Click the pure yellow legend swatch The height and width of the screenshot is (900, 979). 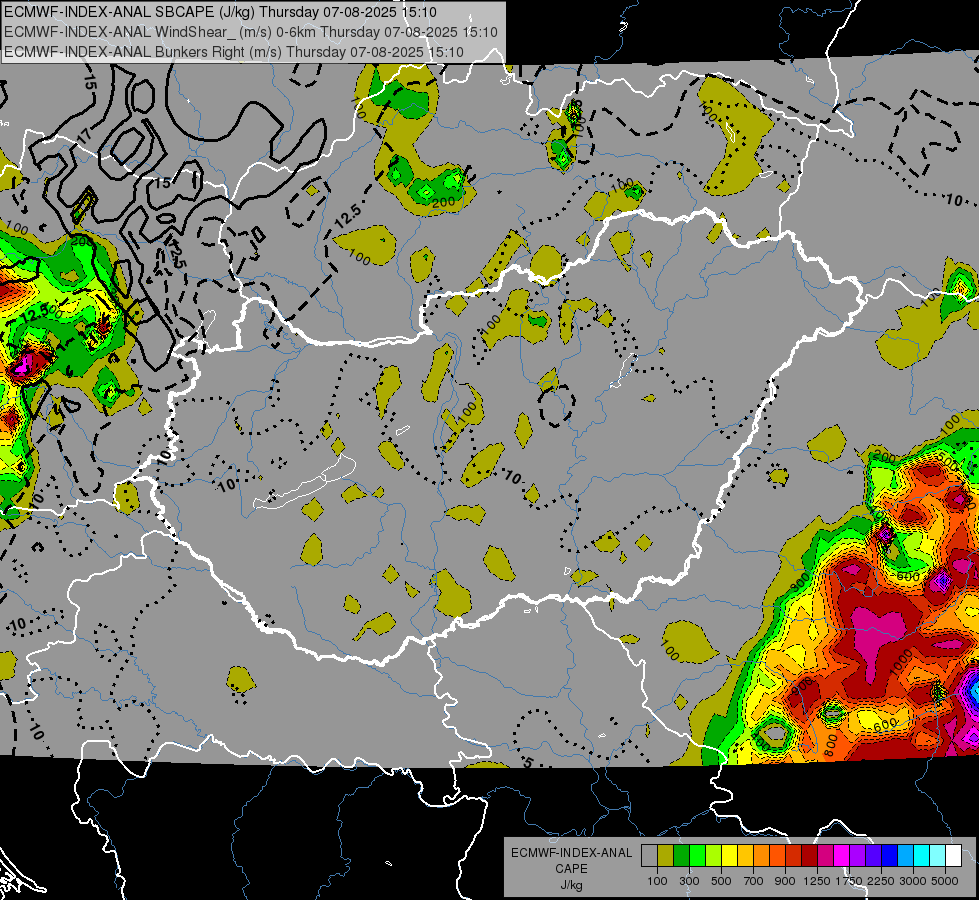(729, 856)
